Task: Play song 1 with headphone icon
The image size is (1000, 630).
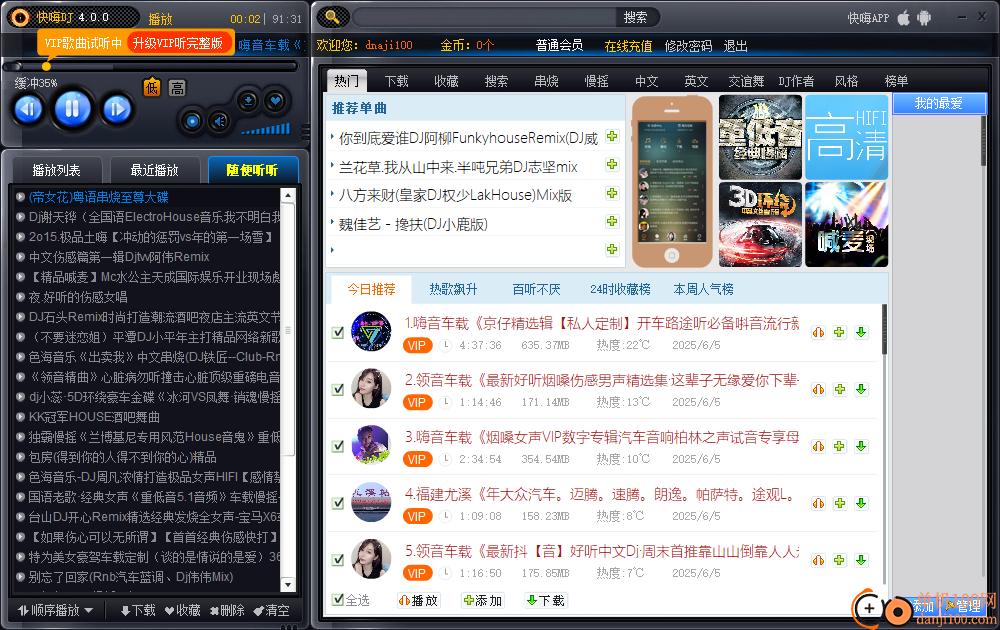Action: tap(818, 332)
